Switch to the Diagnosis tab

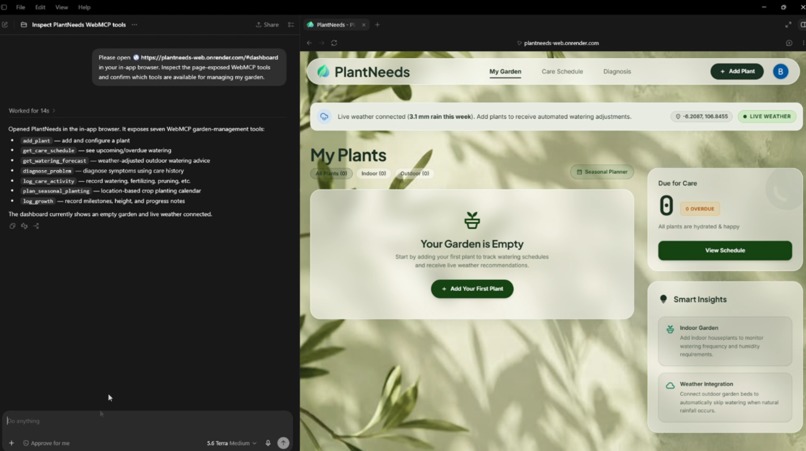tap(617, 71)
